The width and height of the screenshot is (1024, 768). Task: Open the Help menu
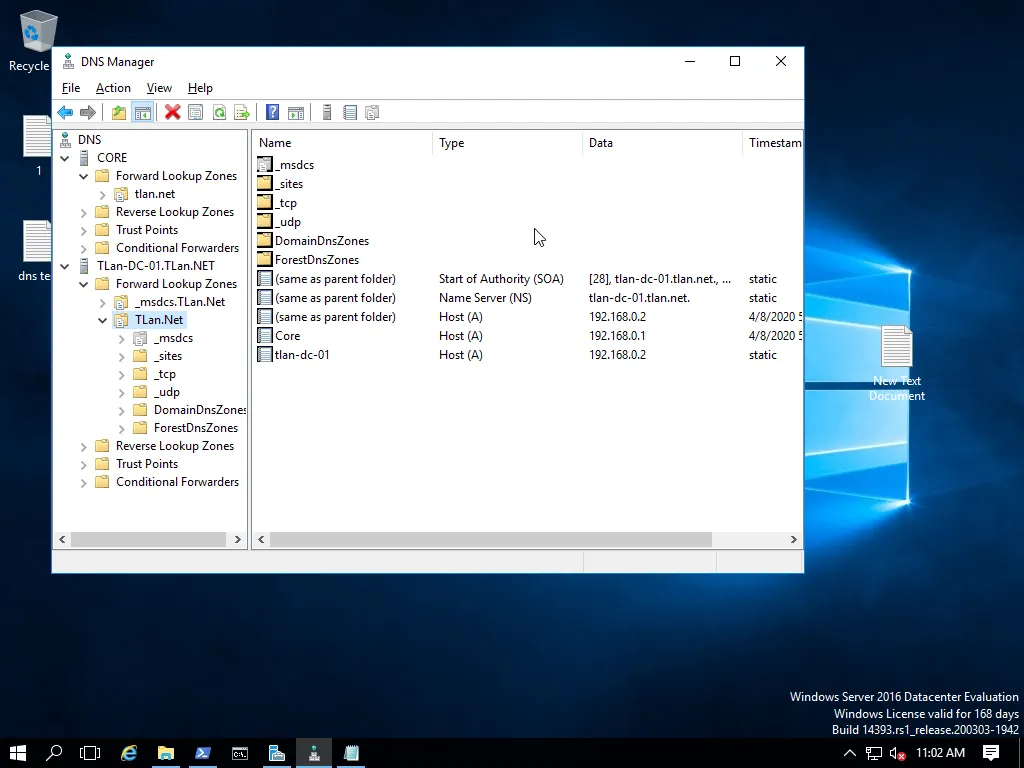pyautogui.click(x=200, y=88)
